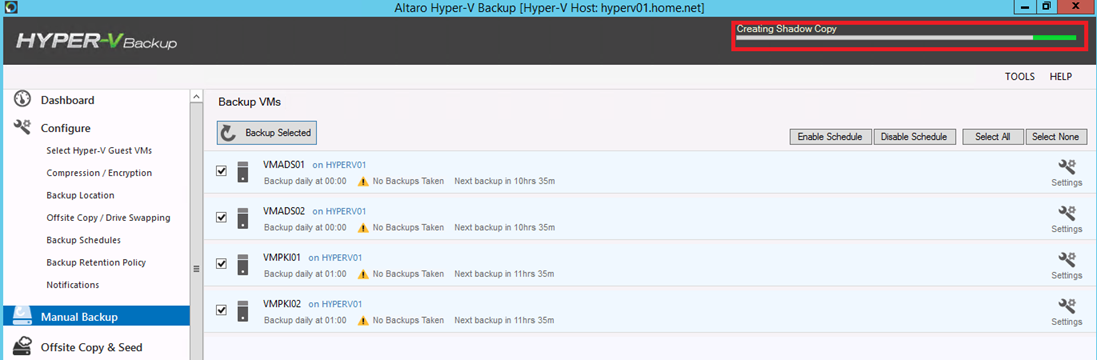Open Backup Schedules page

point(83,240)
